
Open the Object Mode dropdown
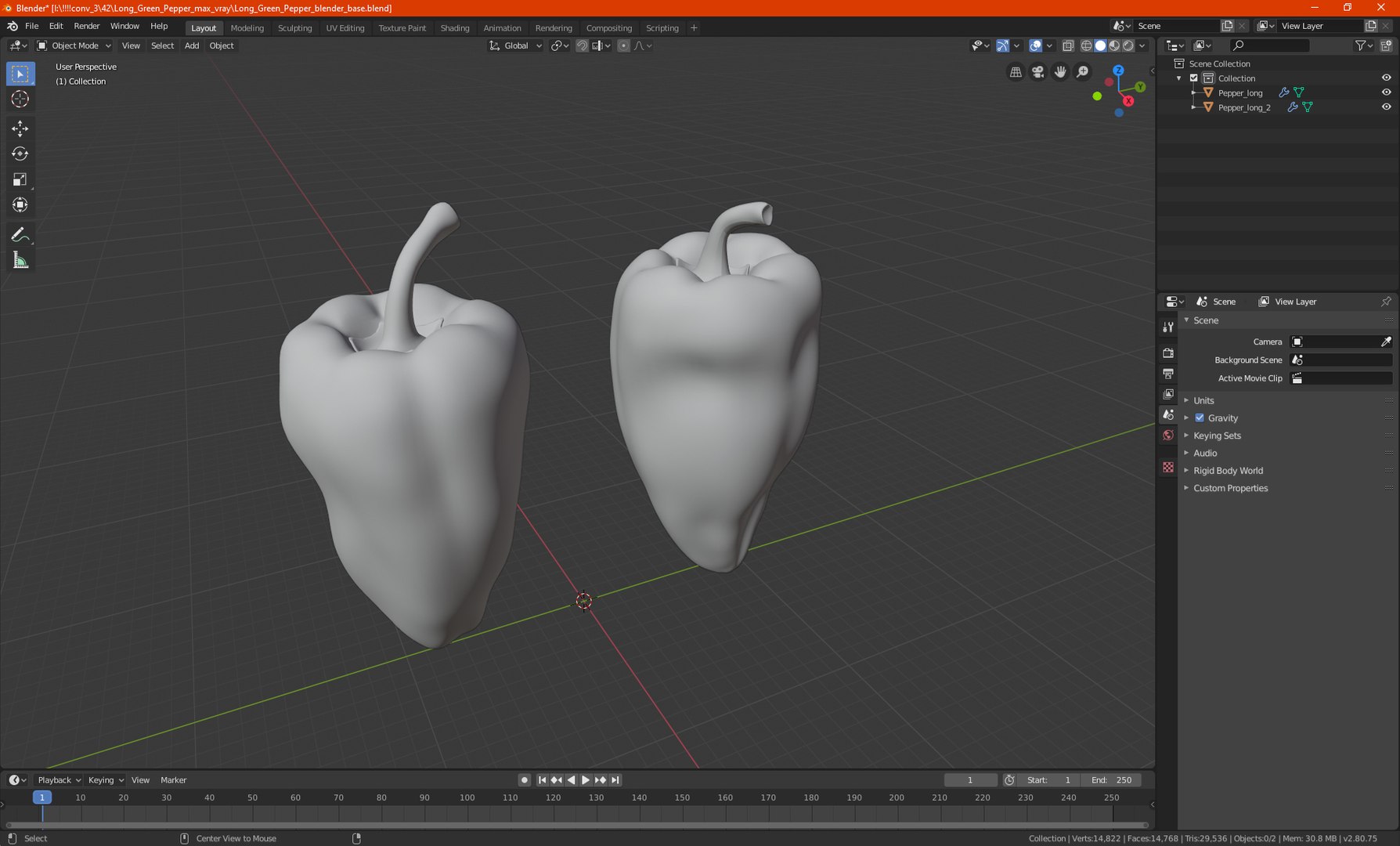[74, 45]
